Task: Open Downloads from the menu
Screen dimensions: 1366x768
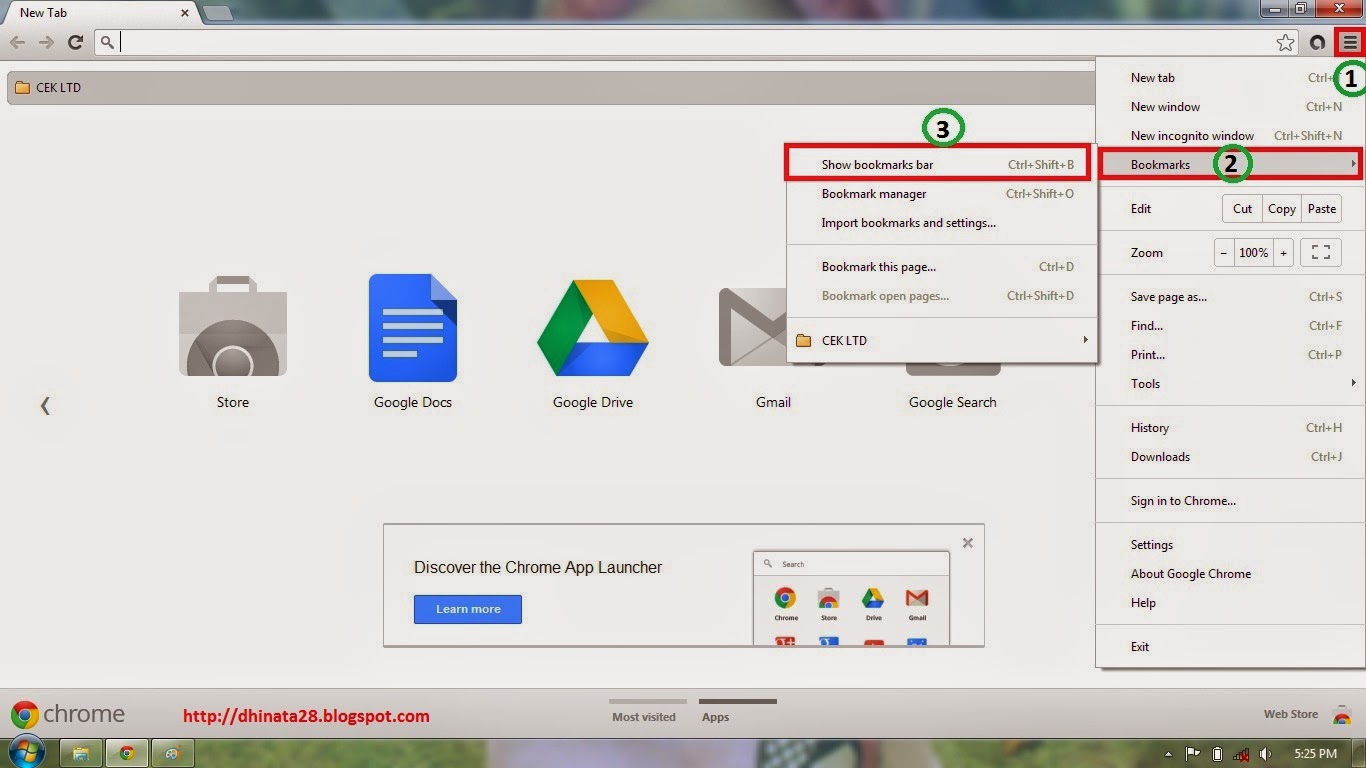Action: pyautogui.click(x=1231, y=456)
